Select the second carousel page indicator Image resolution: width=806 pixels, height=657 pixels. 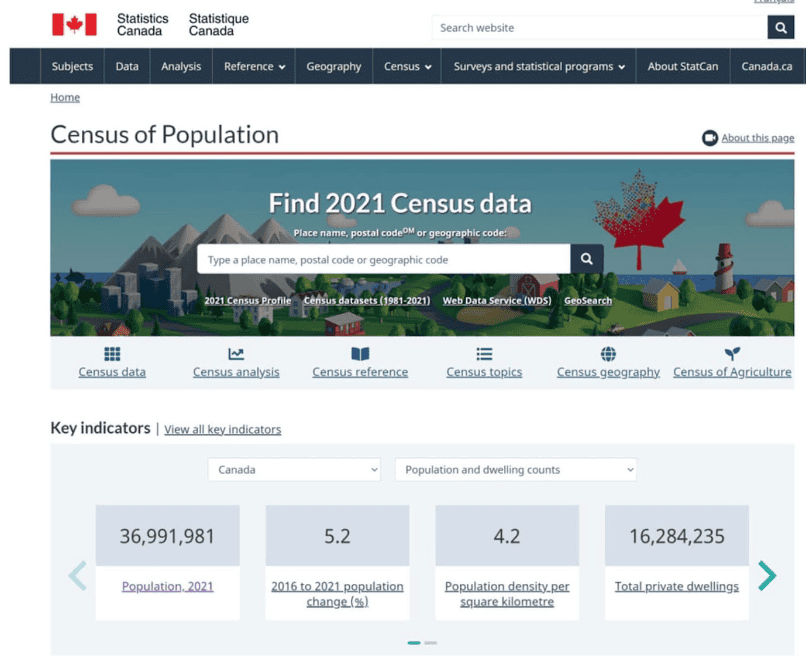(431, 643)
